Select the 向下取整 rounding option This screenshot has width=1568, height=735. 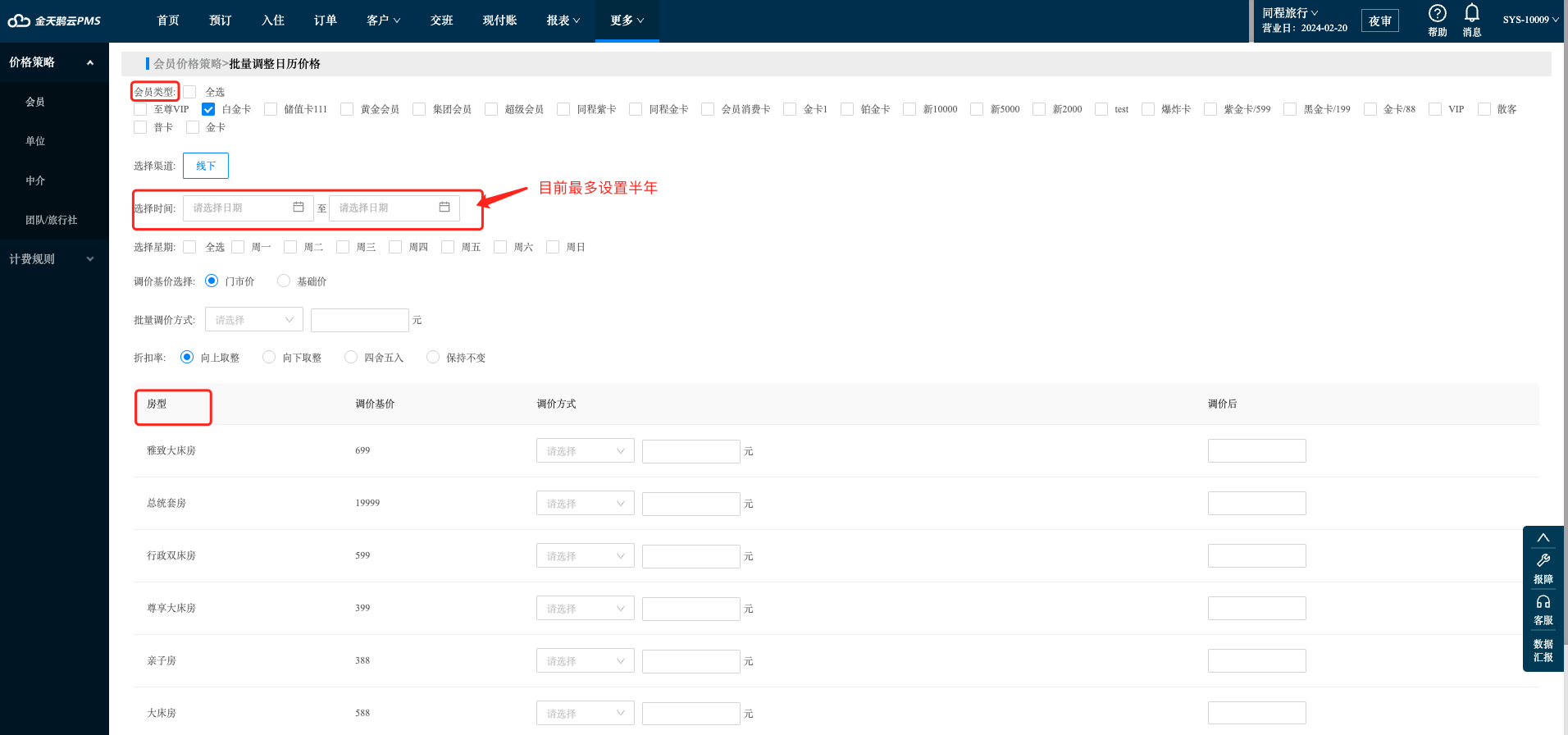[269, 357]
